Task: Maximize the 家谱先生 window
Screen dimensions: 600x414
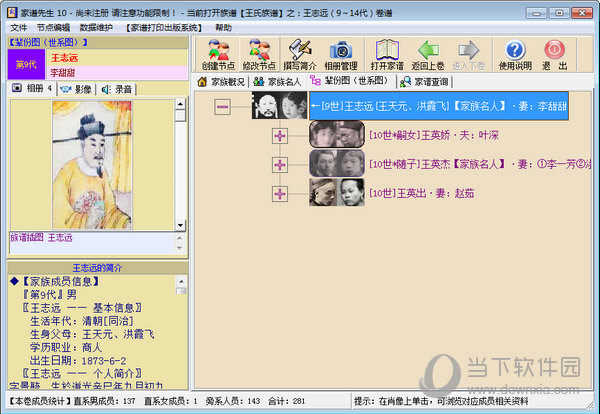Action: coord(559,13)
